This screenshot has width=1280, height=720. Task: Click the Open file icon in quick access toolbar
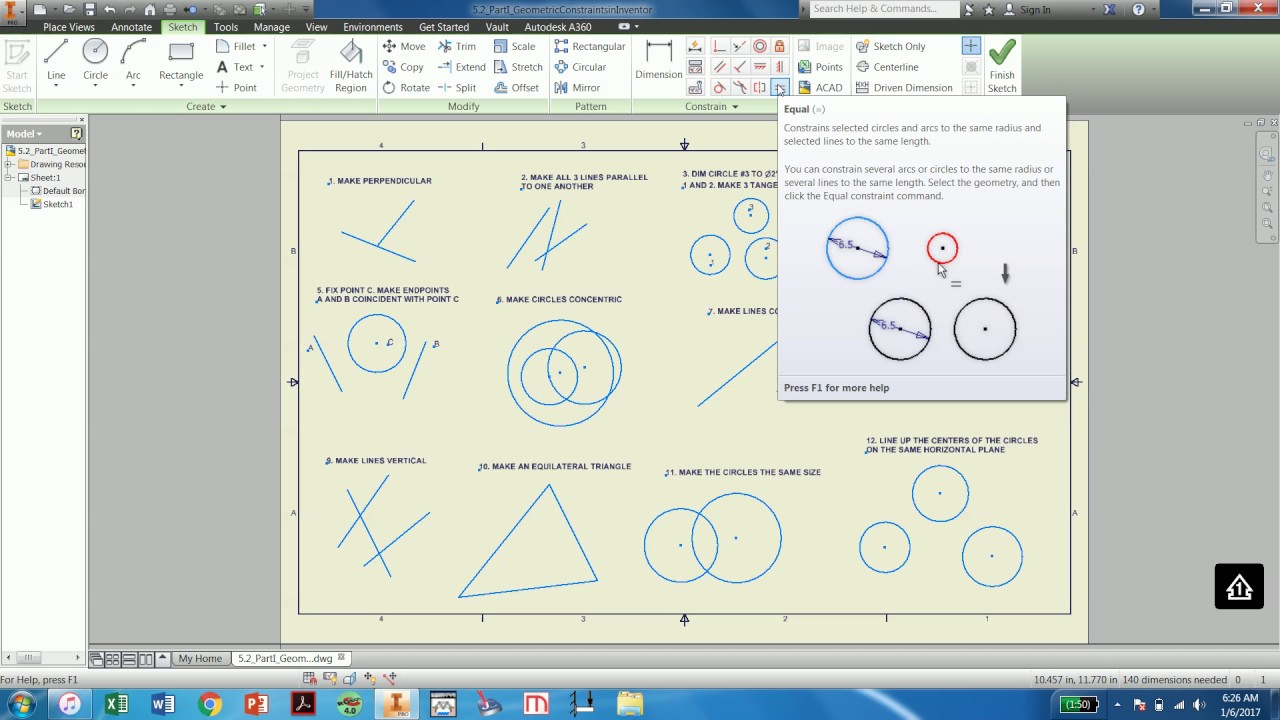pyautogui.click(x=69, y=9)
